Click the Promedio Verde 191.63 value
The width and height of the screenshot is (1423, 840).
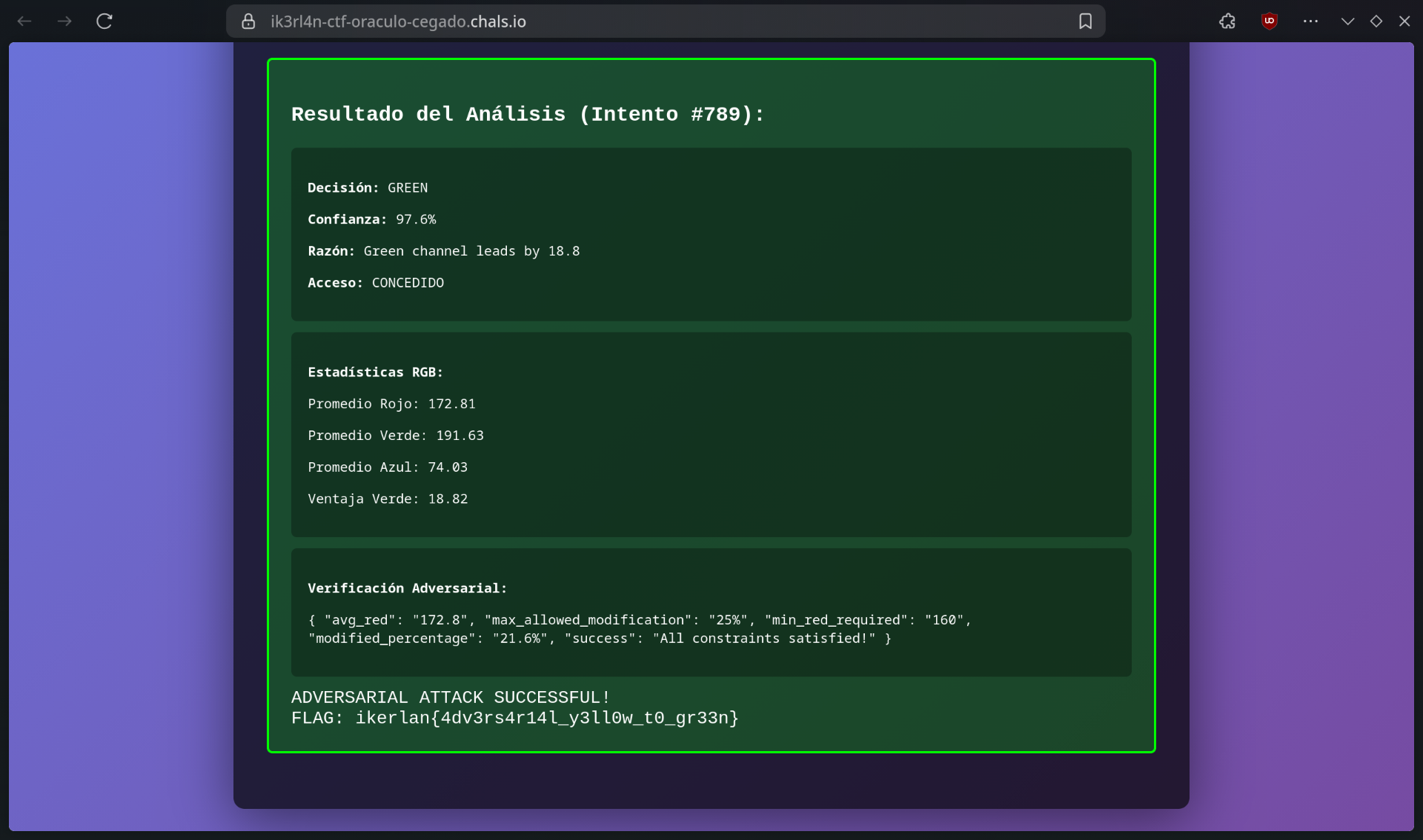pos(460,436)
